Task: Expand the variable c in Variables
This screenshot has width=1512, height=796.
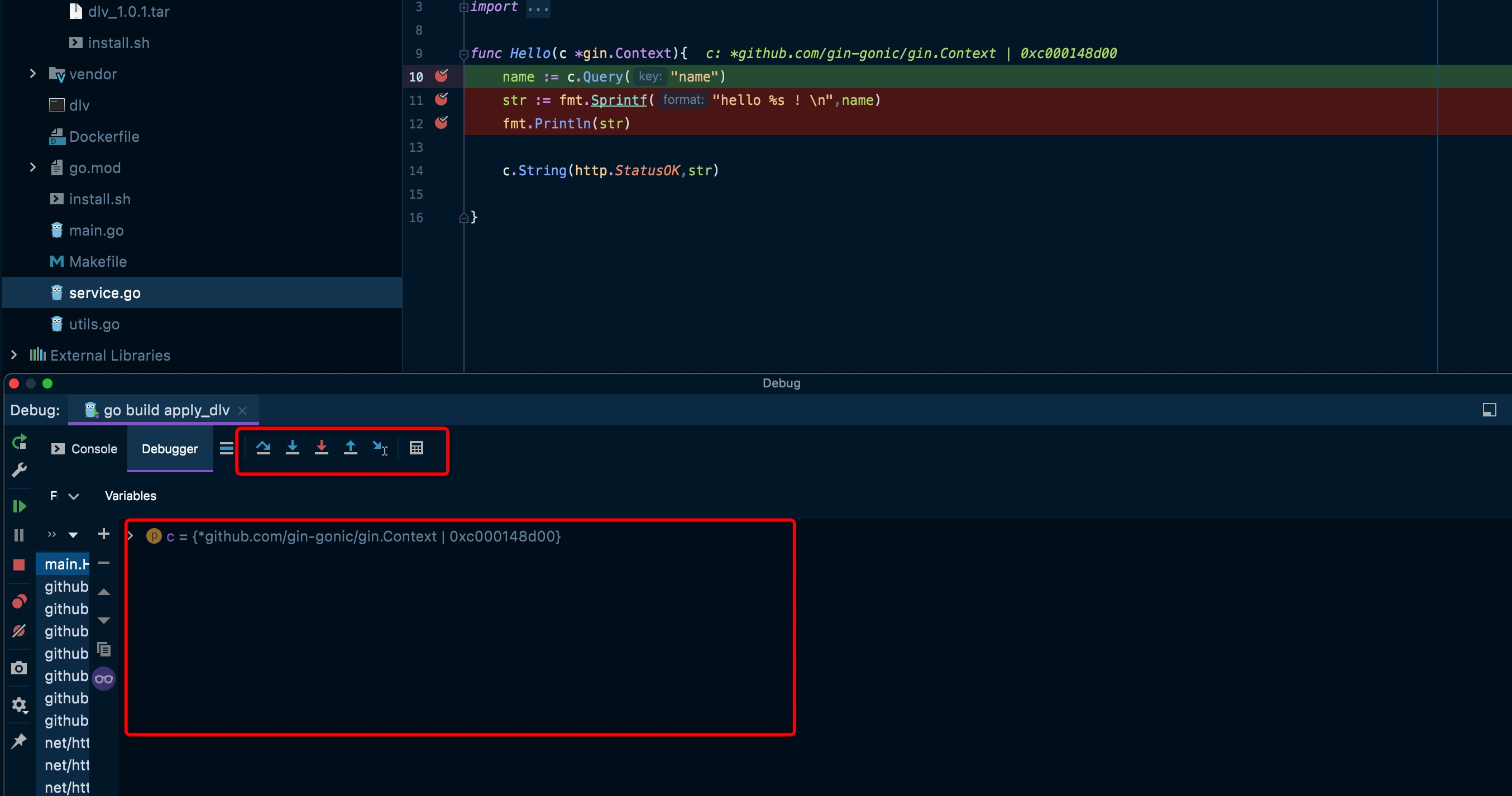Action: coord(131,536)
